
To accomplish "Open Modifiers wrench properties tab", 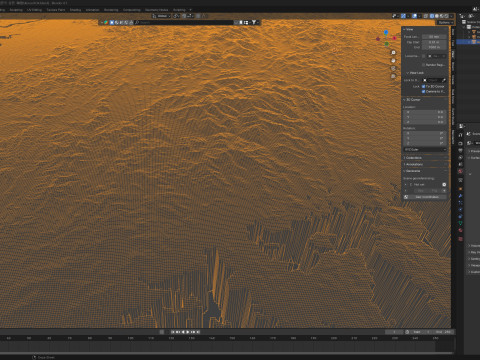I will (x=460, y=196).
